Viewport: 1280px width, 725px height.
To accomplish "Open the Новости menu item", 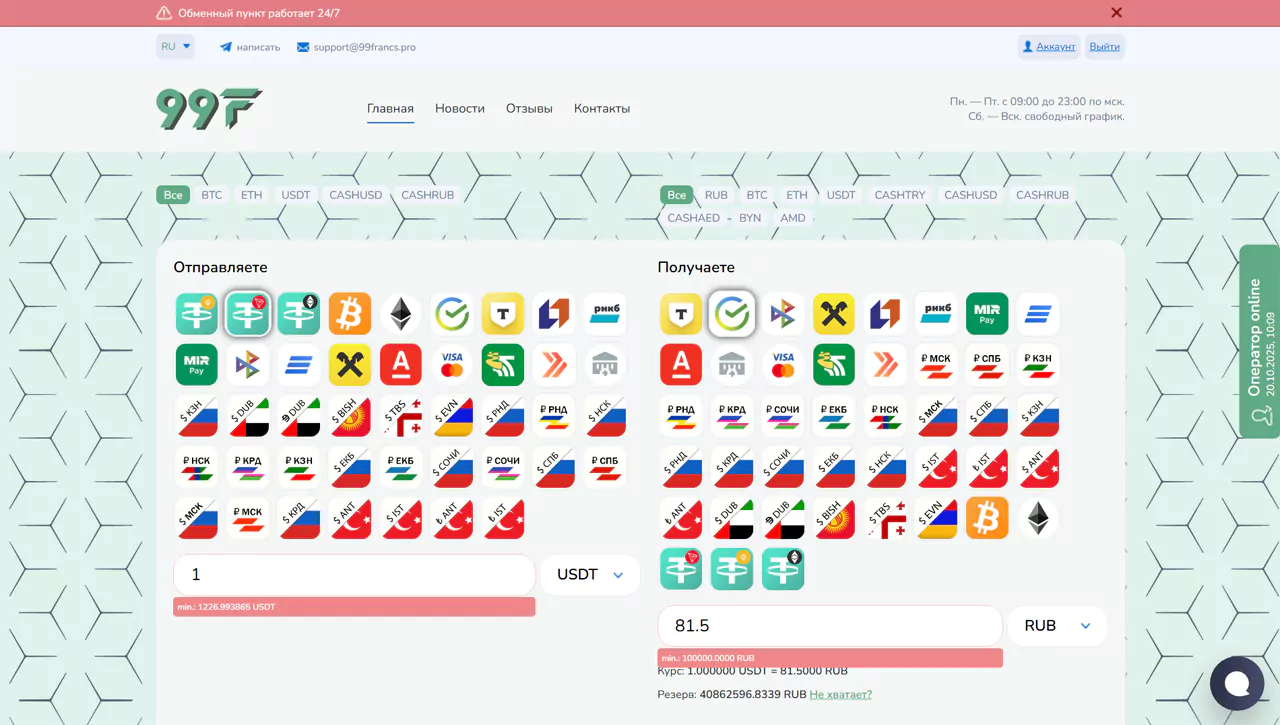I will [460, 108].
